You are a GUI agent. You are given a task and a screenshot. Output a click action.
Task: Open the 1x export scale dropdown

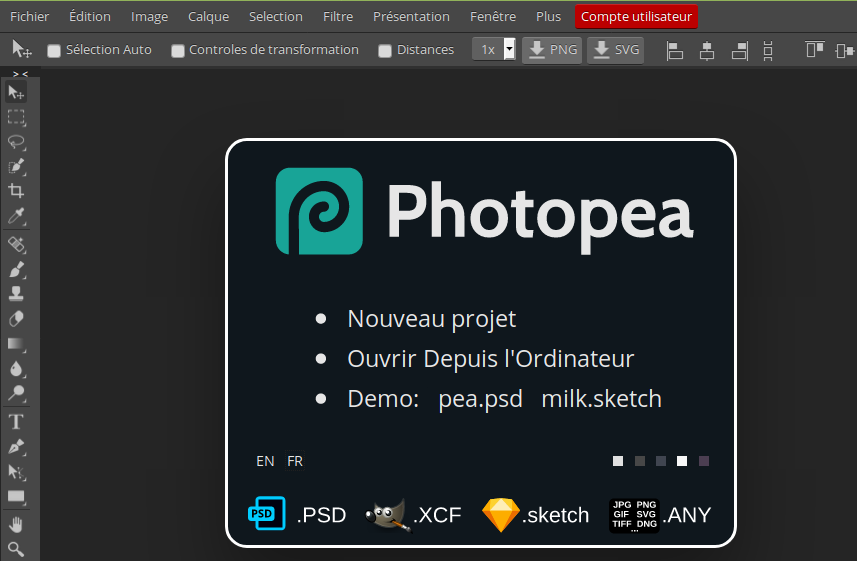pos(494,50)
